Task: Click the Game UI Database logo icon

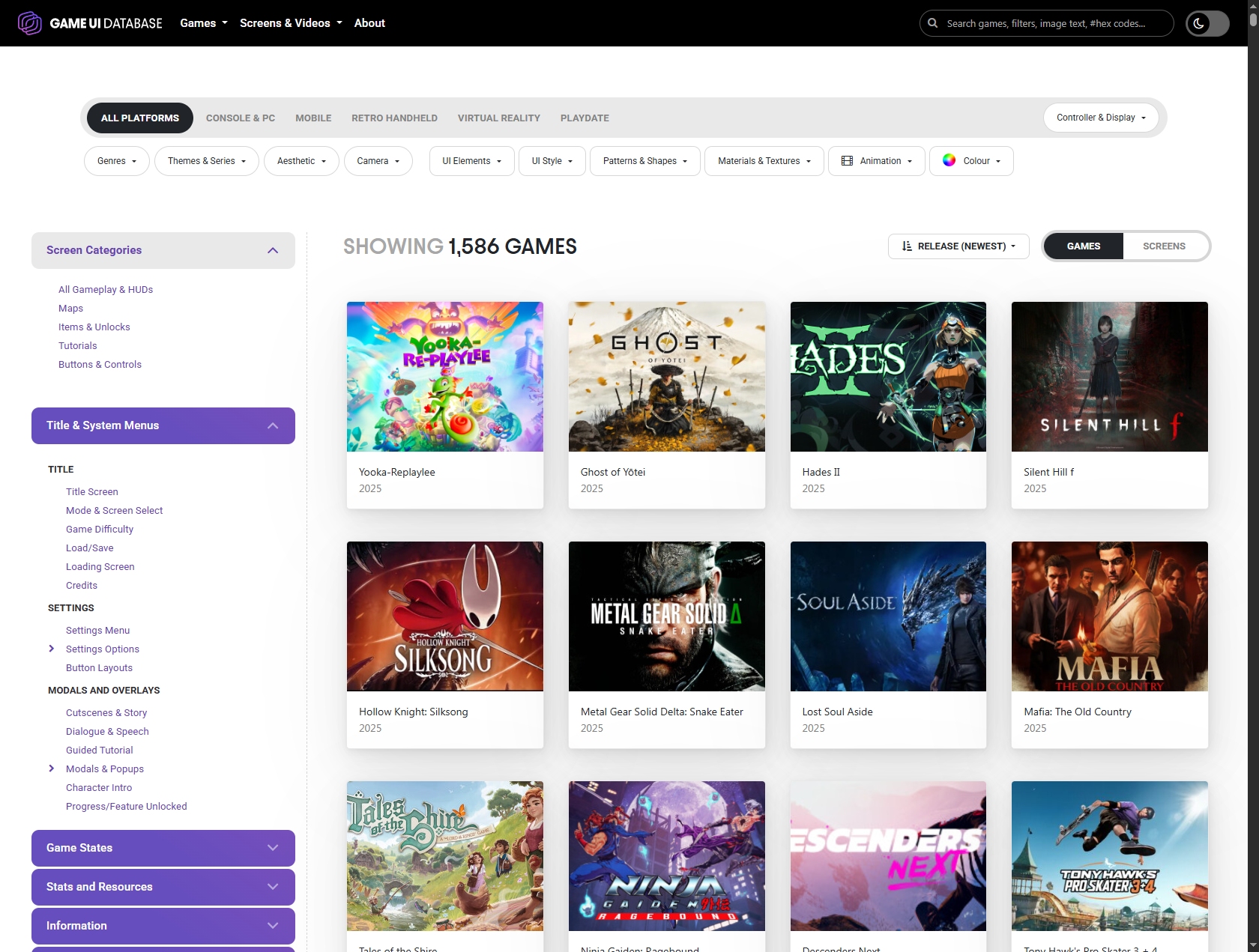Action: (29, 23)
